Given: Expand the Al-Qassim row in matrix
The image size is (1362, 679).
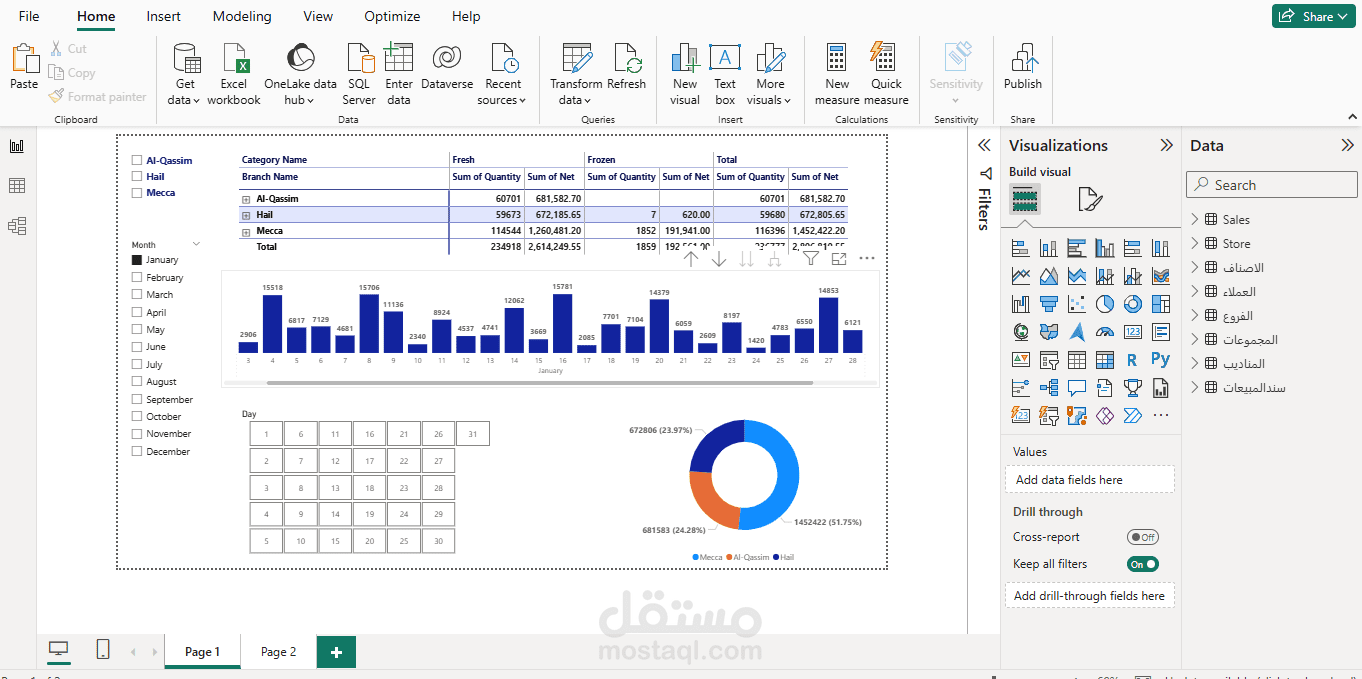Looking at the screenshot, I should pyautogui.click(x=246, y=199).
